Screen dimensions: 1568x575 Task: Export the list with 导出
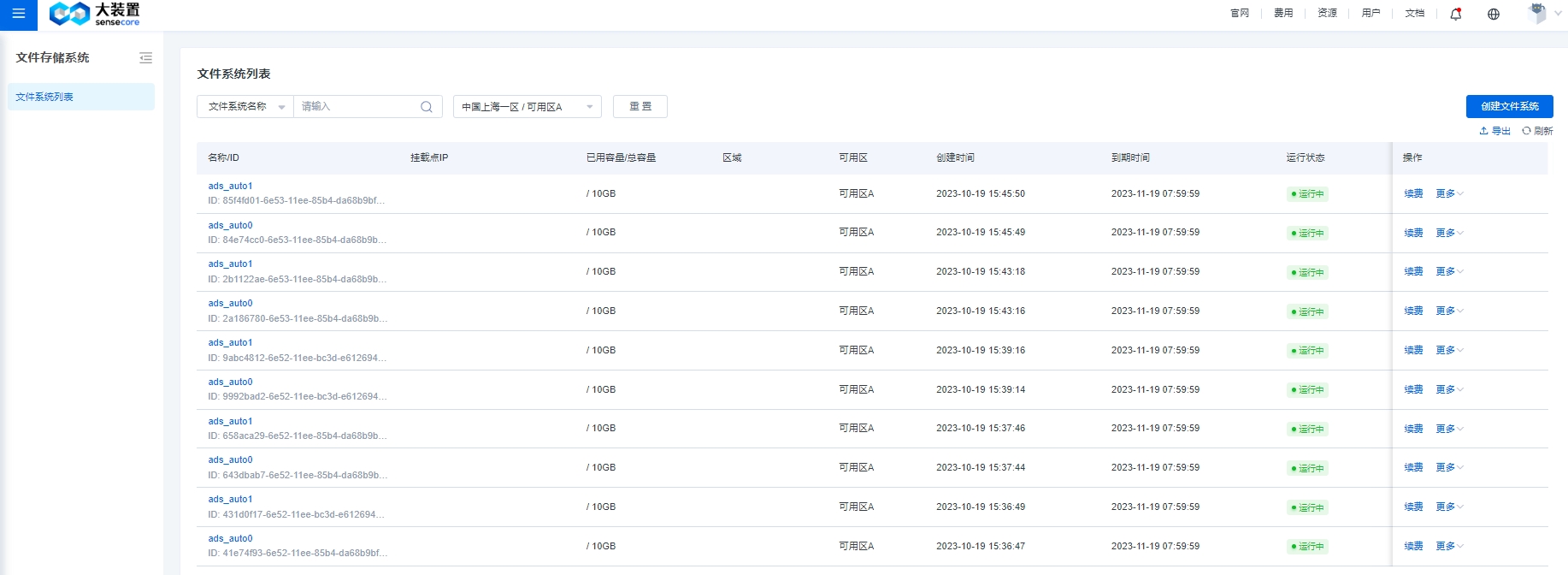click(x=1494, y=131)
